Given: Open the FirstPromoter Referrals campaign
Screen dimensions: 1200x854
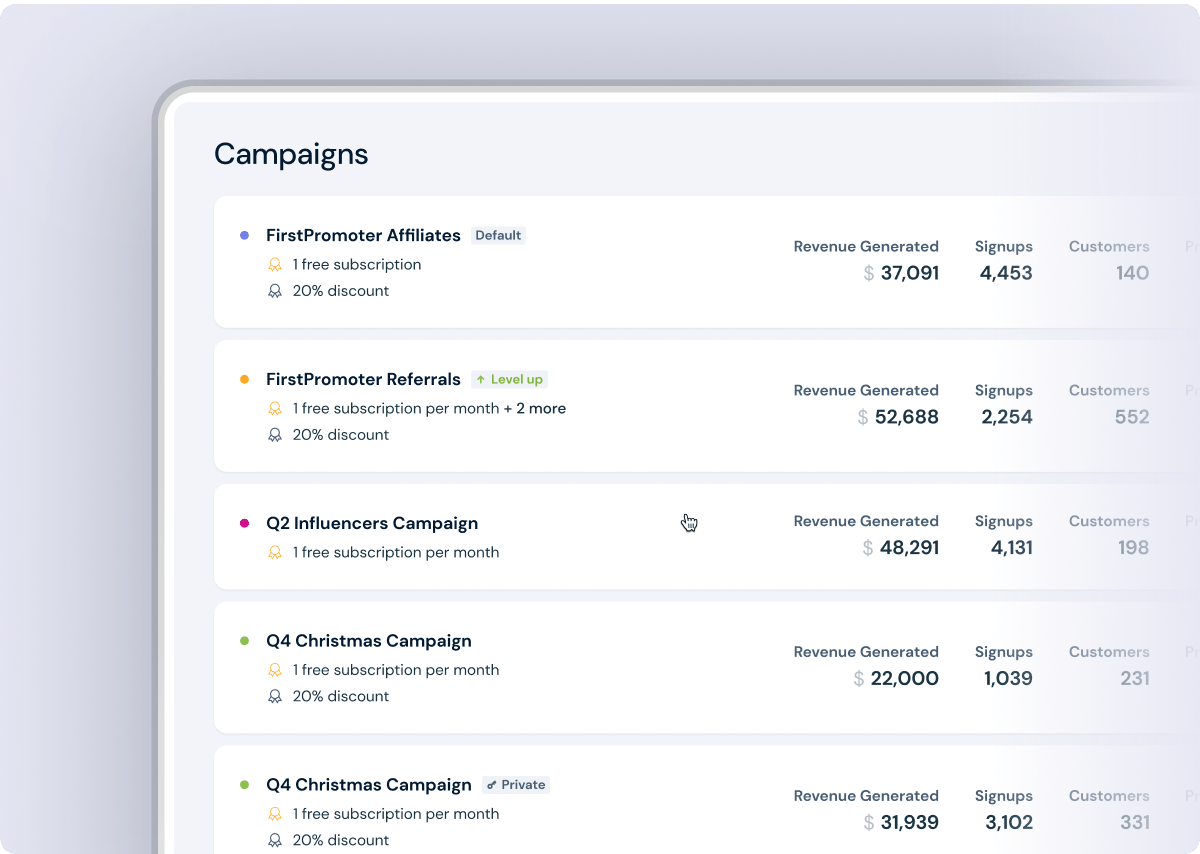Looking at the screenshot, I should point(363,380).
